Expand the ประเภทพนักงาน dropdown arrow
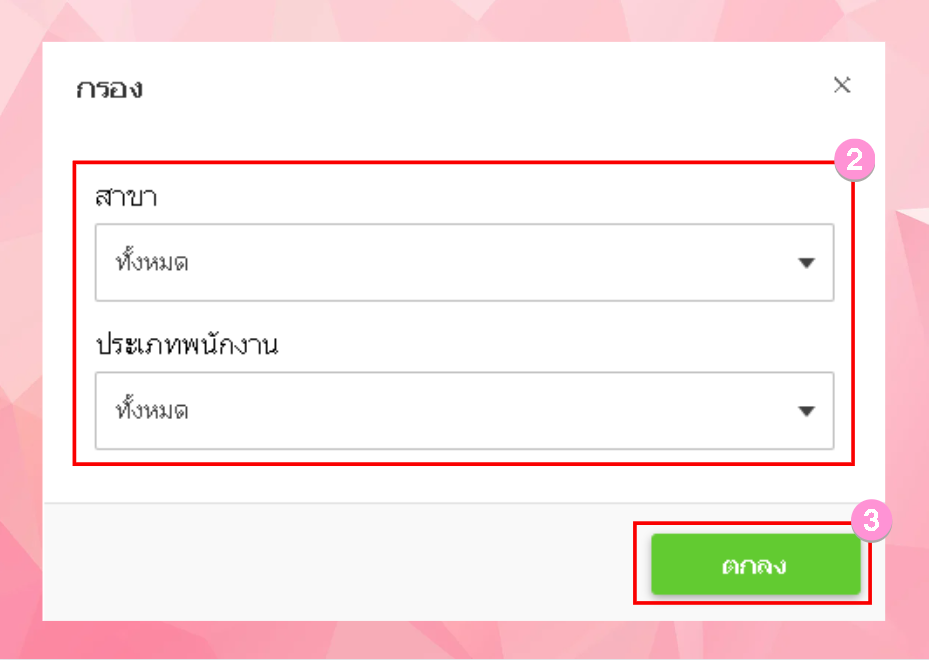929x660 pixels. click(x=806, y=411)
